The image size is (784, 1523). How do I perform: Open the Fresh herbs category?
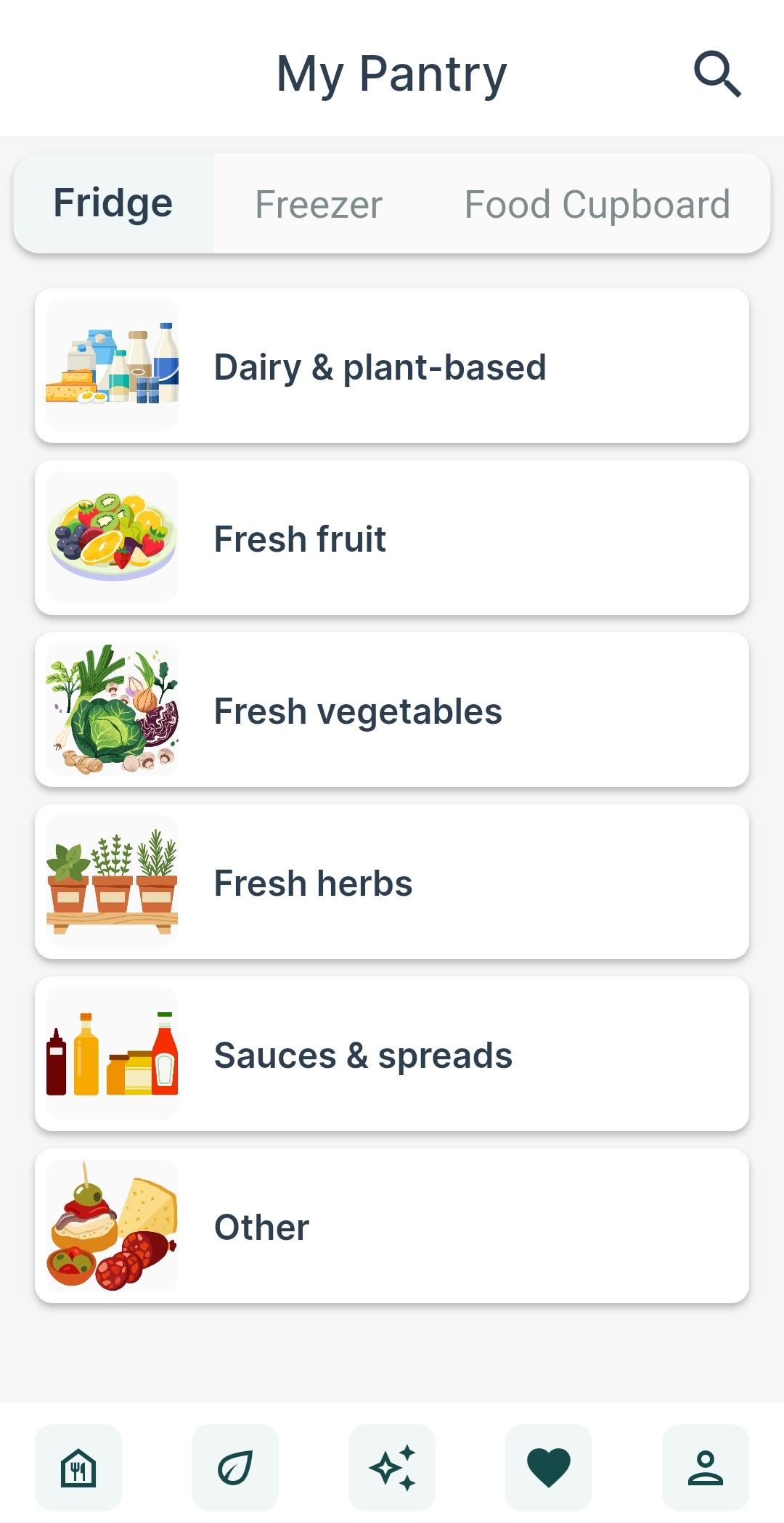(x=392, y=882)
